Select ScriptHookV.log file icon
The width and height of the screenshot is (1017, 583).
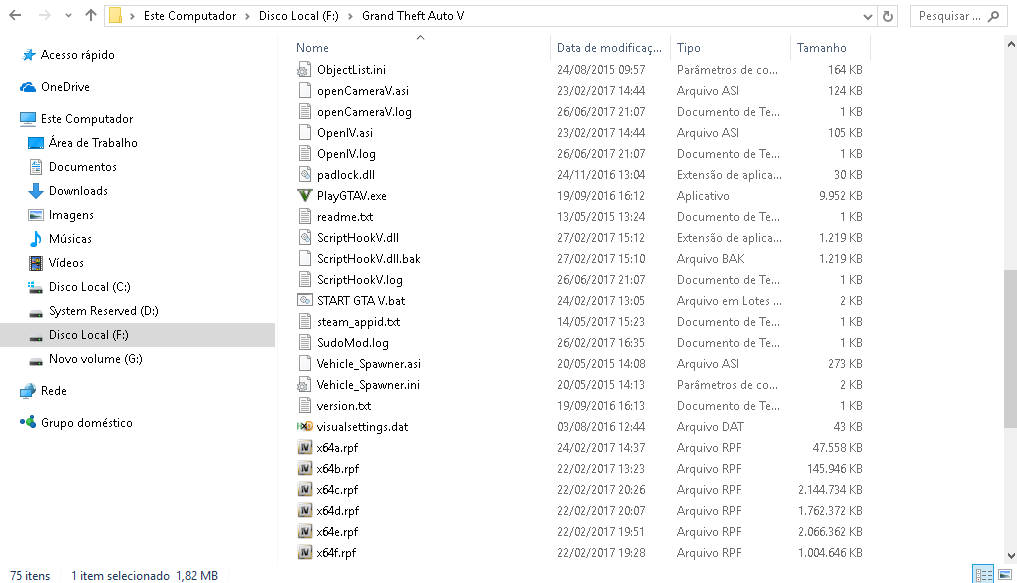pos(304,280)
